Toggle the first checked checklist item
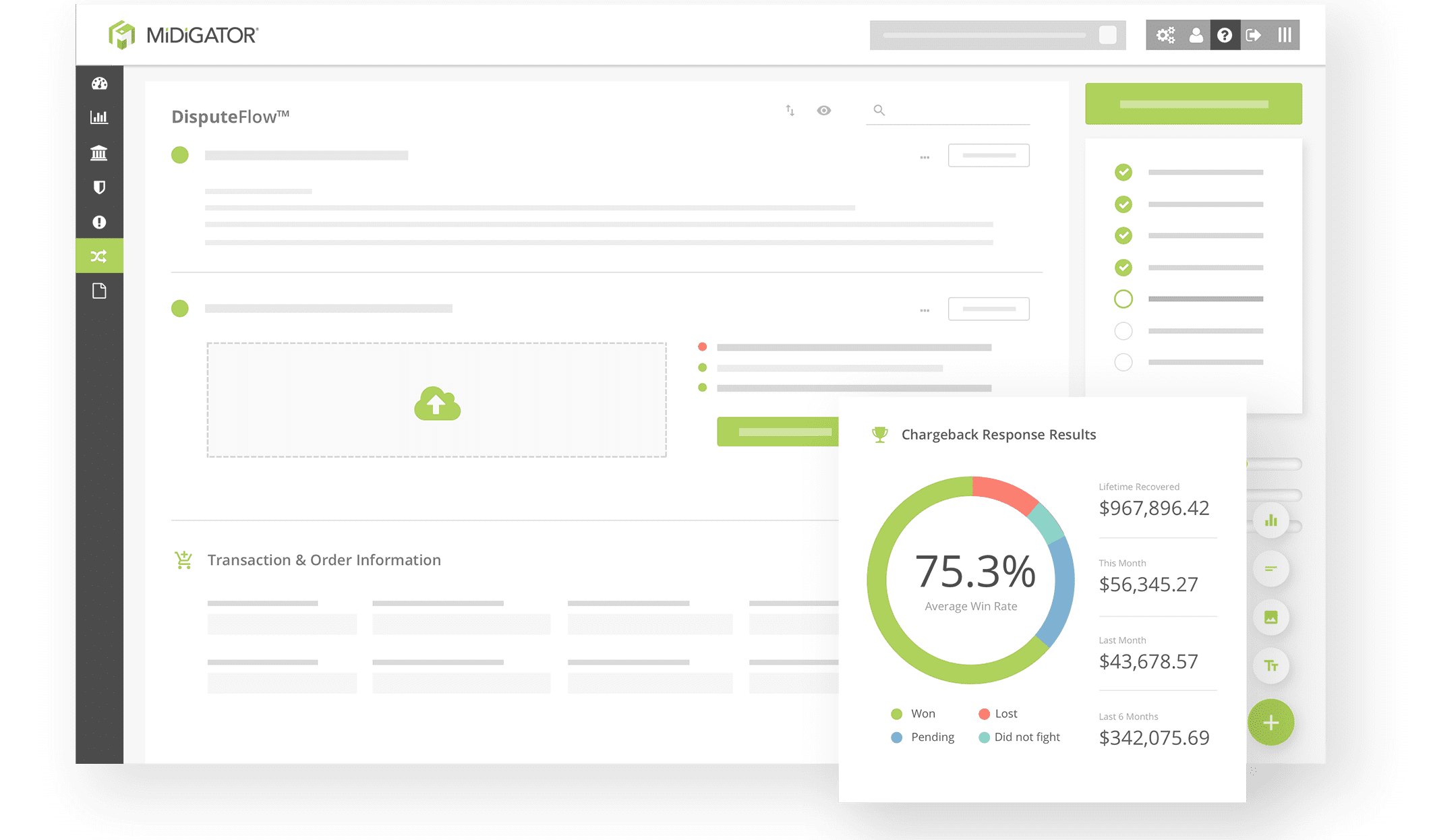This screenshot has width=1431, height=840. (1123, 173)
